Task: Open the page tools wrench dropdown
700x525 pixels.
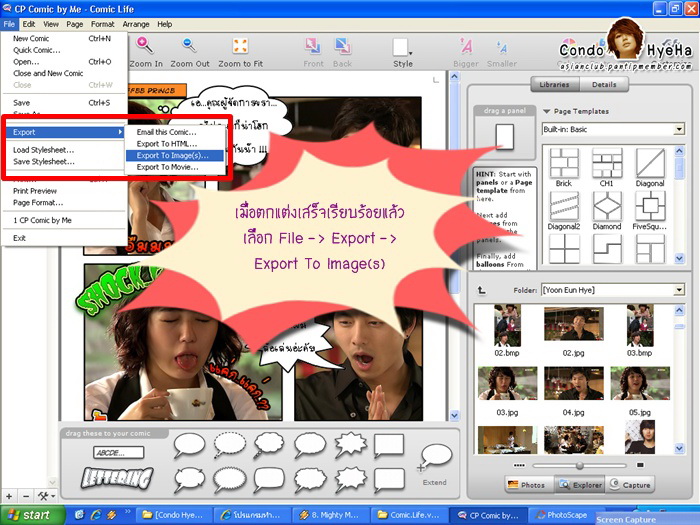Action: point(46,496)
